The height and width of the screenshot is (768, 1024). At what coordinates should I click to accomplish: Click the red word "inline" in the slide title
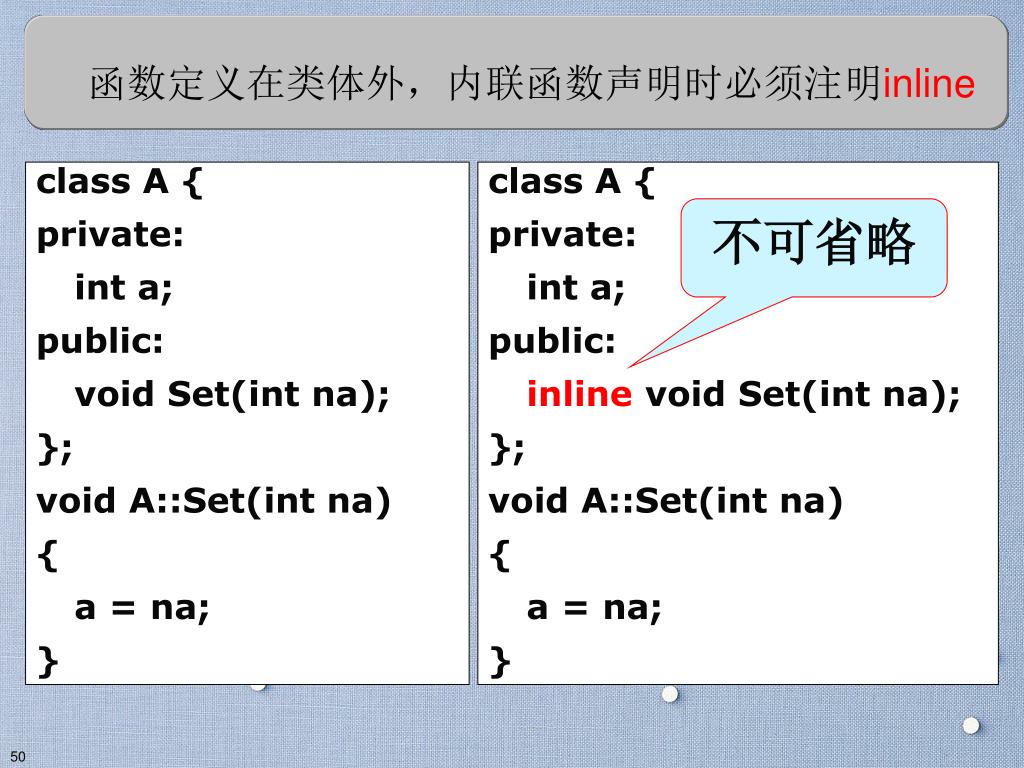point(929,84)
